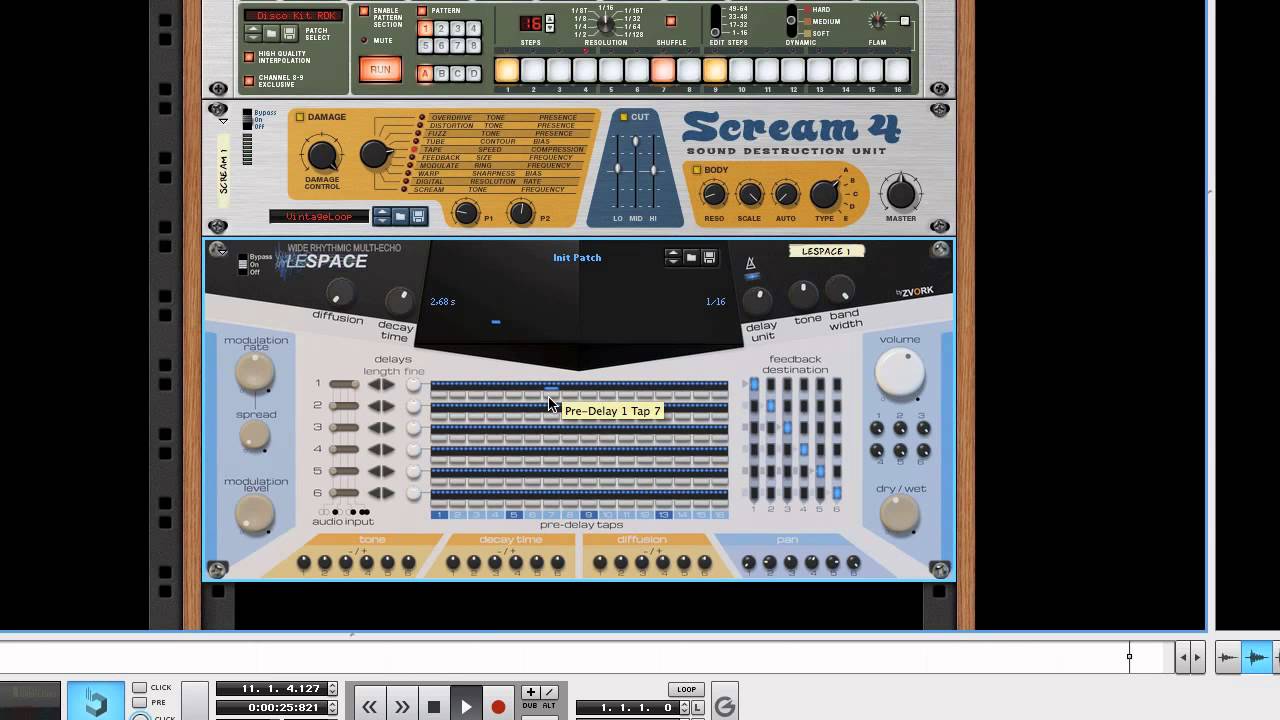This screenshot has width=1280, height=720.
Task: Click the alt pencil button
Action: [549, 692]
